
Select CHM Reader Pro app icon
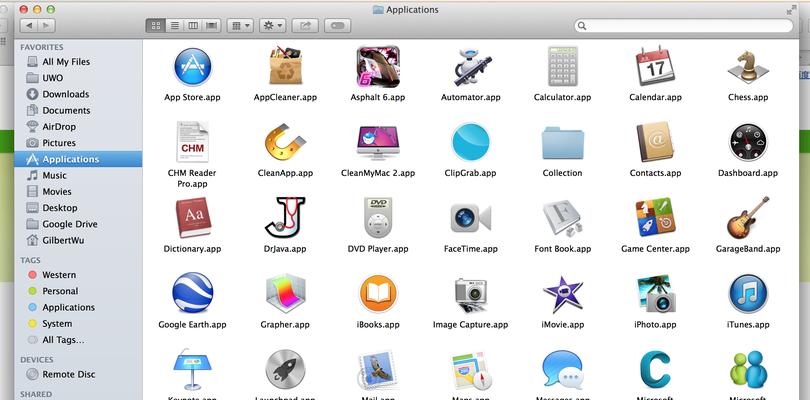click(192, 142)
